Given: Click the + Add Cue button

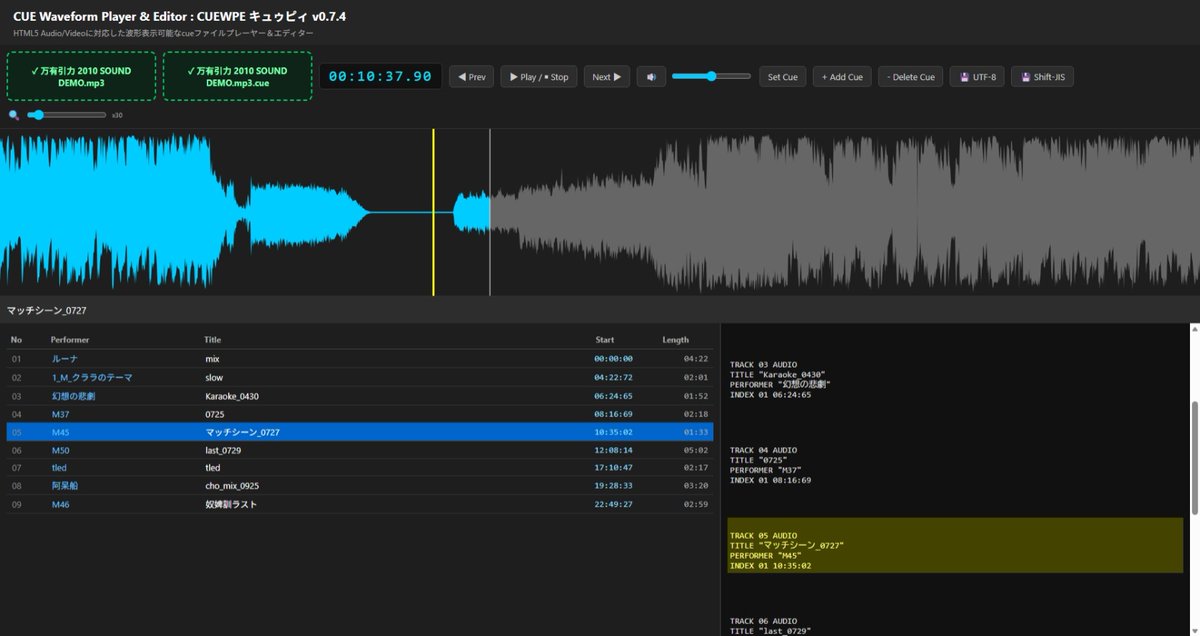Looking at the screenshot, I should click(x=842, y=77).
